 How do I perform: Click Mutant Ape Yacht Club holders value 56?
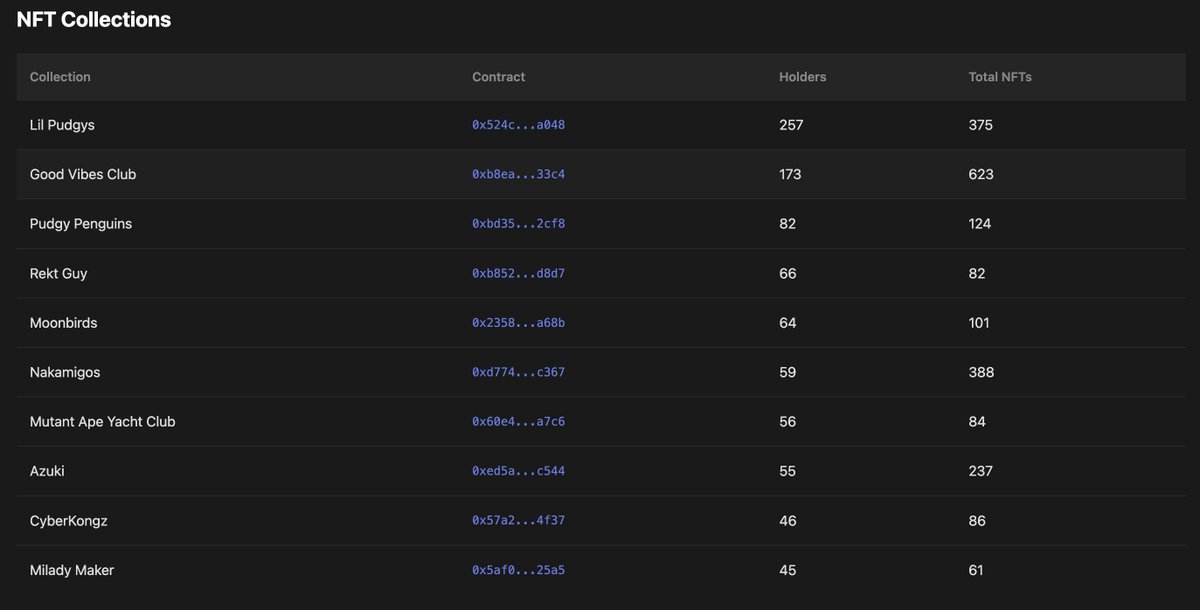click(788, 422)
